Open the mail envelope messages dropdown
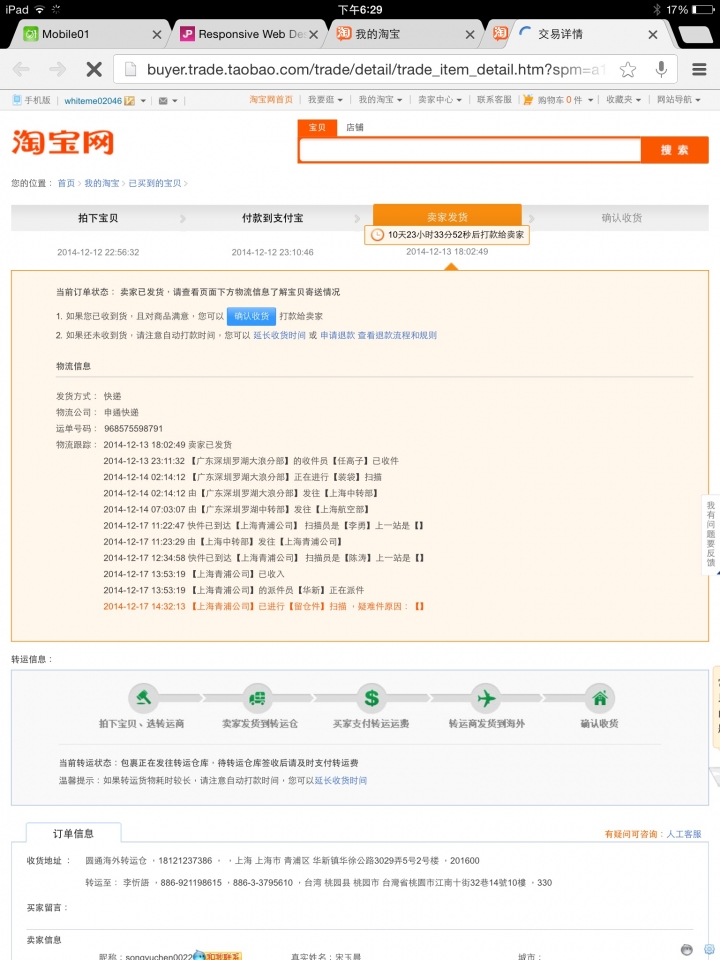This screenshot has height=960, width=720. coord(167,100)
